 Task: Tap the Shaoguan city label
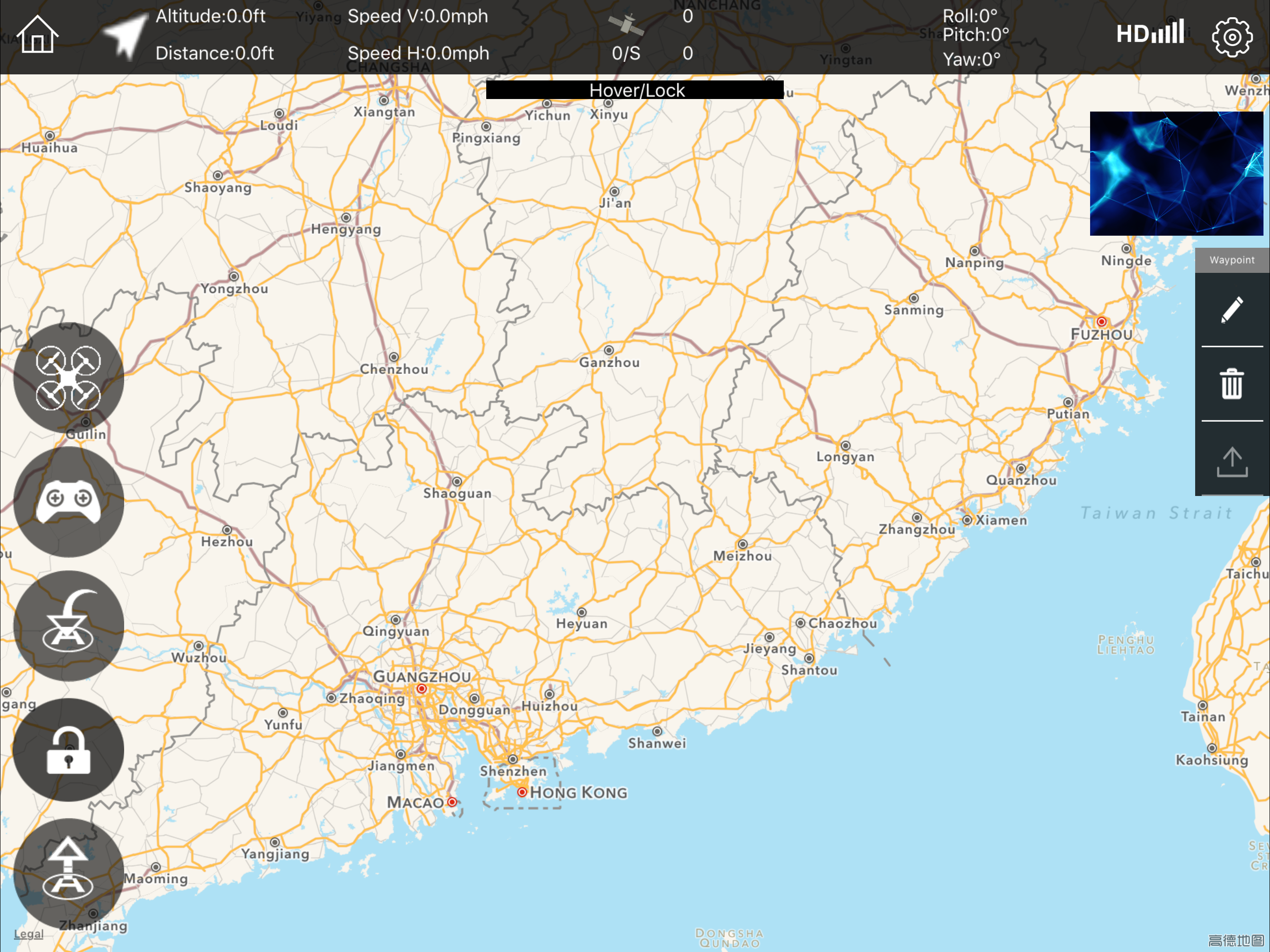(457, 493)
